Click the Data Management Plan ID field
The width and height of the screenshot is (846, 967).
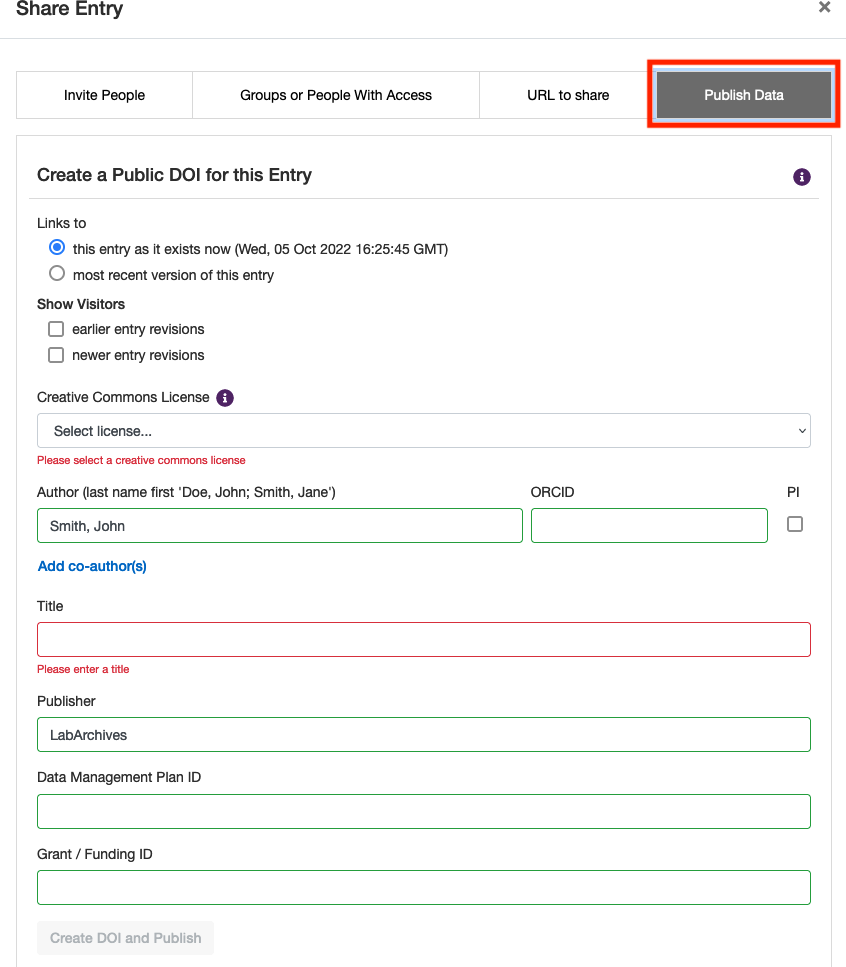pos(423,811)
